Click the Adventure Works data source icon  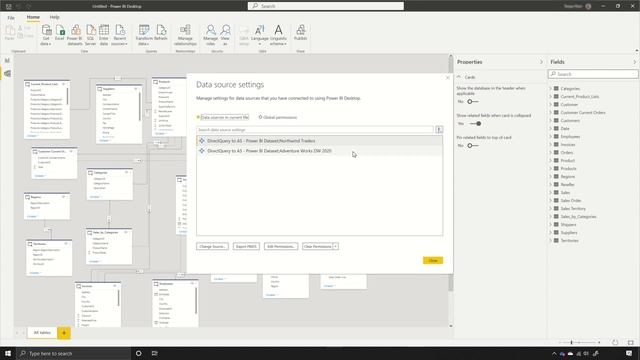pos(202,151)
